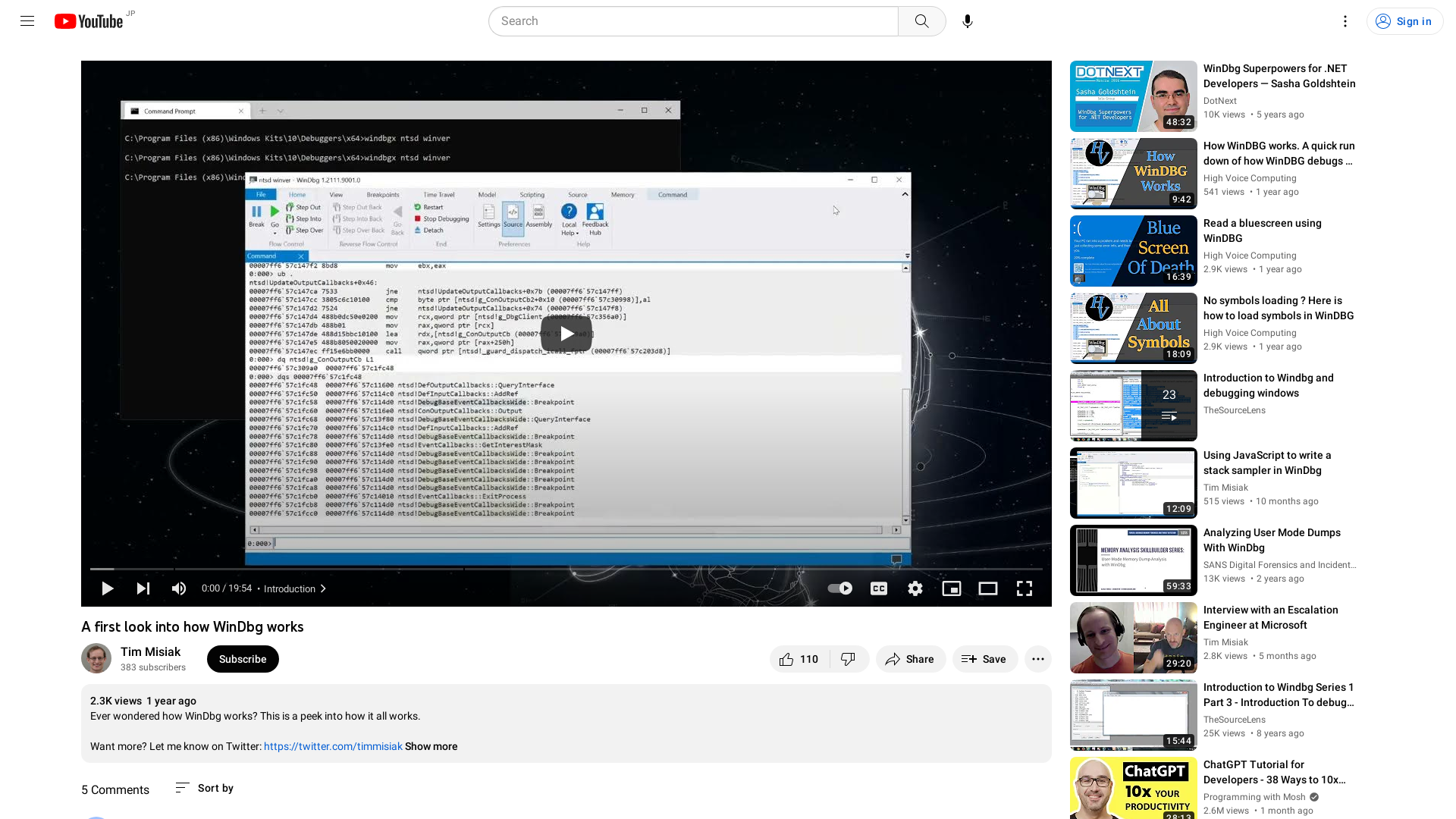
Task: Like the video
Action: pyautogui.click(x=799, y=659)
